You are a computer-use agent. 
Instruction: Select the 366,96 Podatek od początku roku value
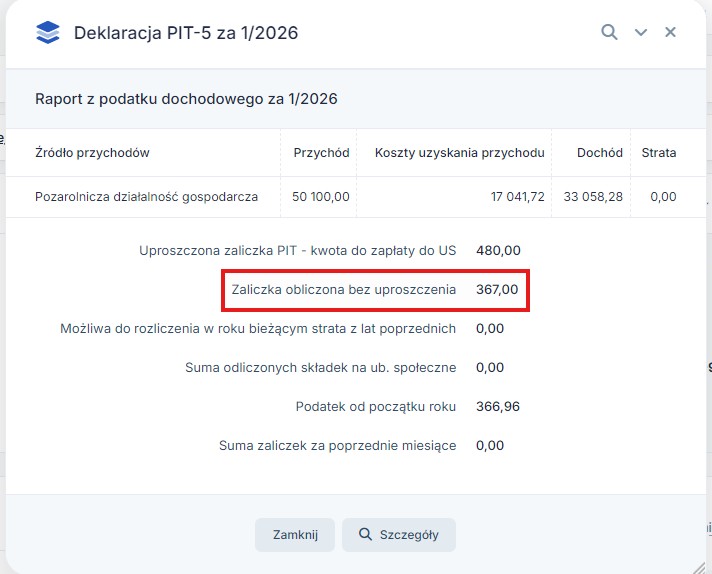click(x=498, y=406)
